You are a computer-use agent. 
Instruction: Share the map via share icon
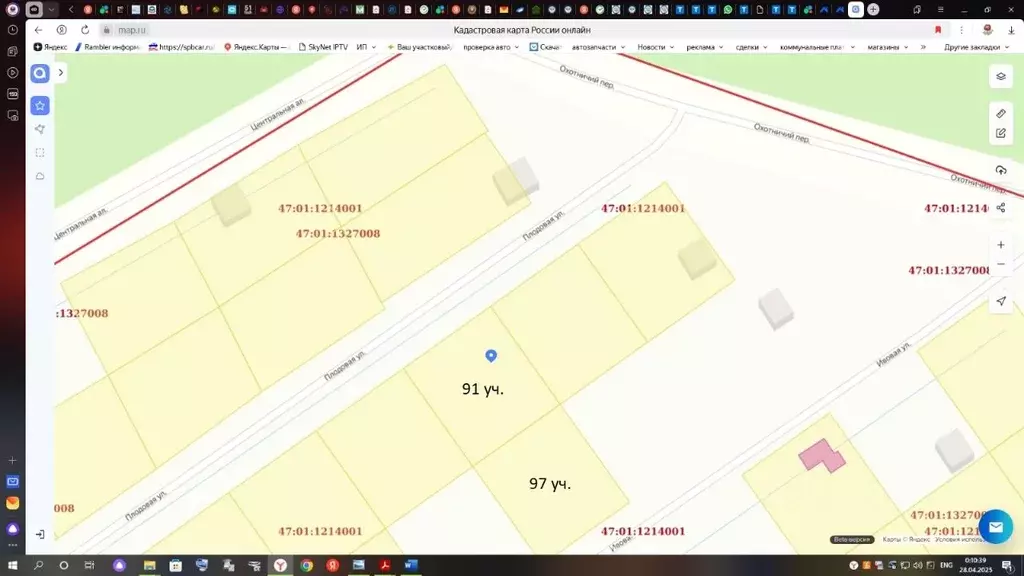[1000, 208]
